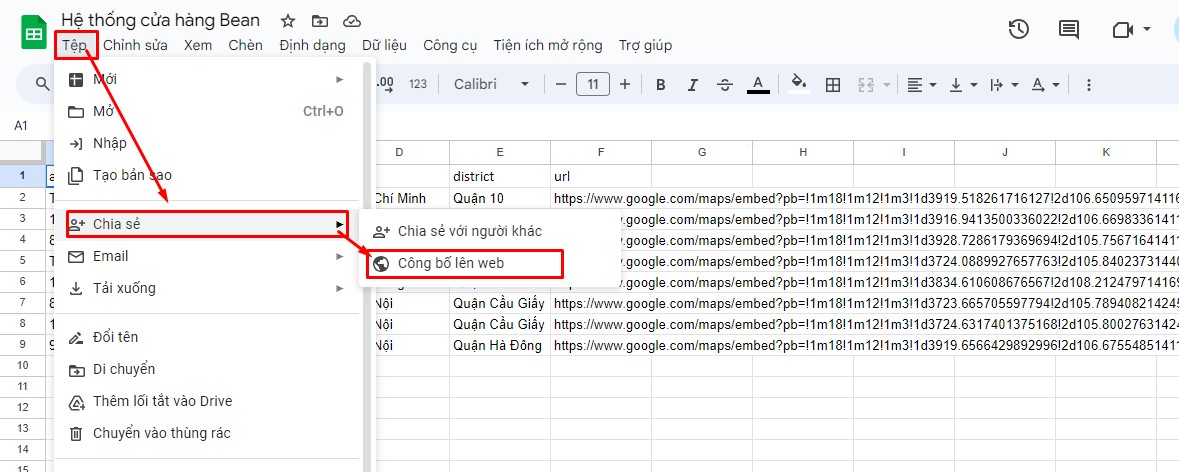
Task: Click the merge cells icon
Action: [866, 84]
